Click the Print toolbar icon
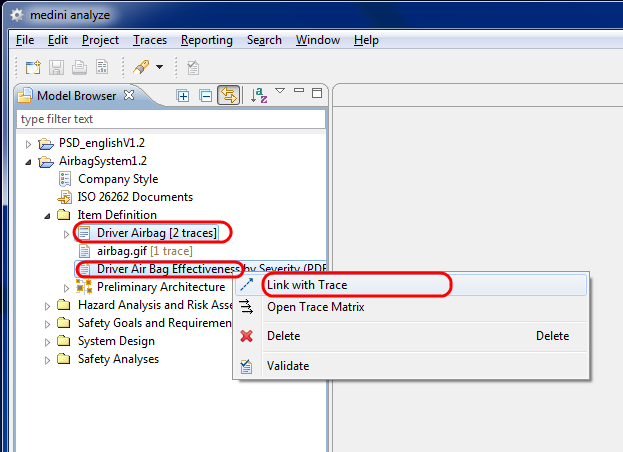 click(80, 67)
